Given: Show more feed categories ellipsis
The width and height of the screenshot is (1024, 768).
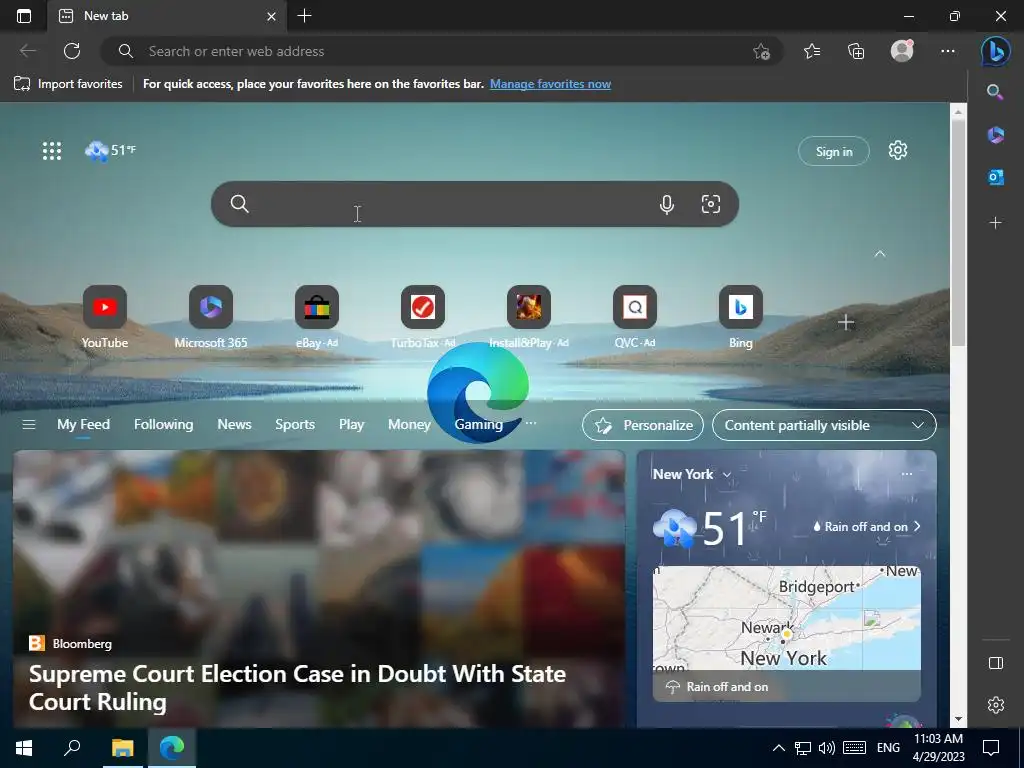Looking at the screenshot, I should coord(531,424).
